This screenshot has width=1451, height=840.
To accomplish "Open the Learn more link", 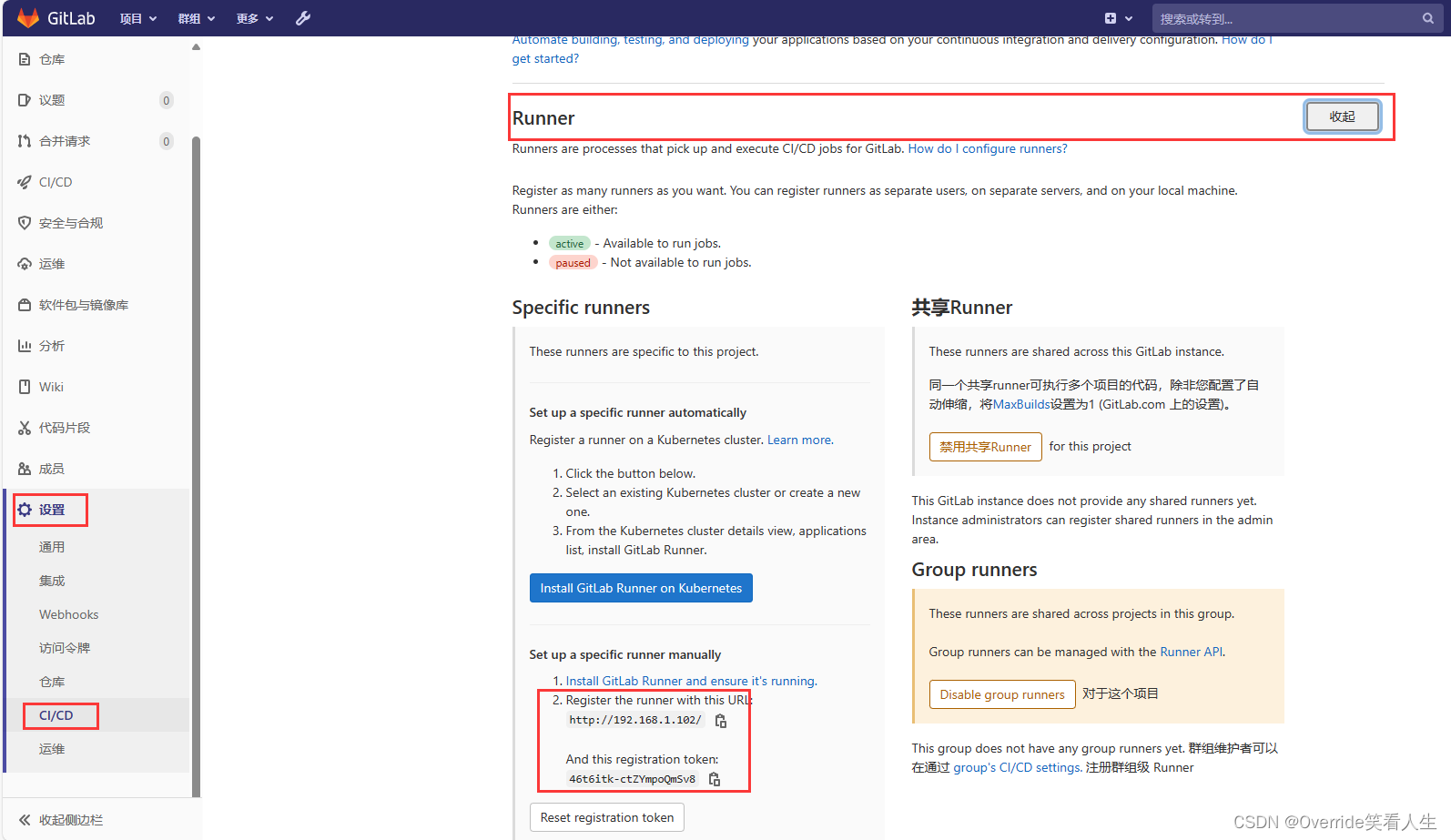I will pyautogui.click(x=800, y=440).
